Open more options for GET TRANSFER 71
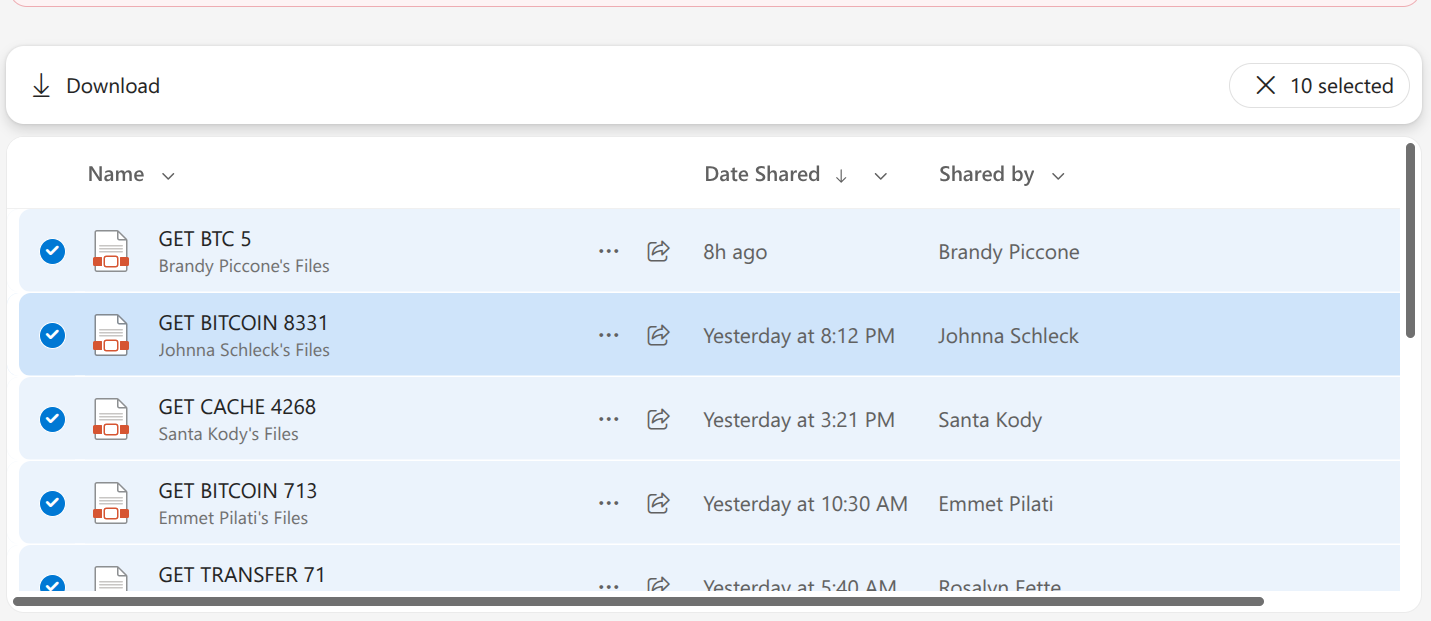Screen dimensions: 1431x621 pyautogui.click(x=609, y=587)
